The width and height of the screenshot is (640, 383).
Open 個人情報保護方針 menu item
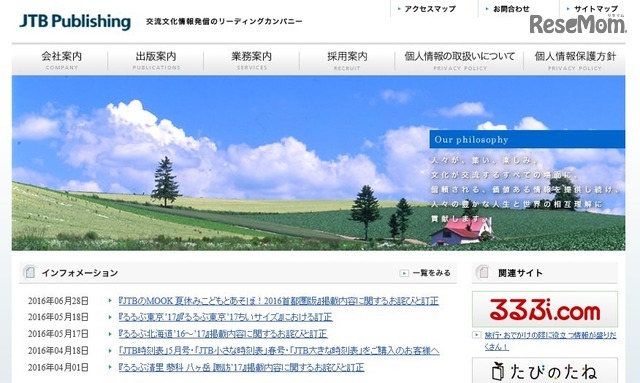[575, 60]
